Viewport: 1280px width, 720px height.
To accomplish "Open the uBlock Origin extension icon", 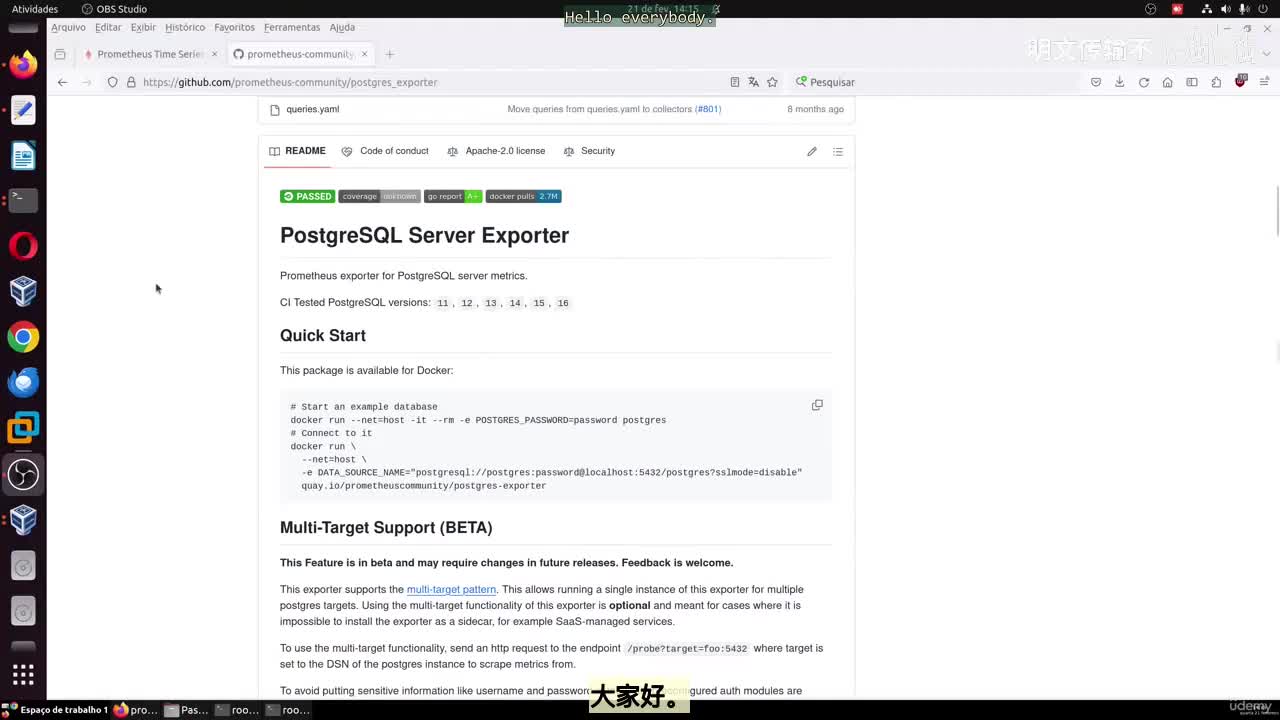I will coord(1241,81).
